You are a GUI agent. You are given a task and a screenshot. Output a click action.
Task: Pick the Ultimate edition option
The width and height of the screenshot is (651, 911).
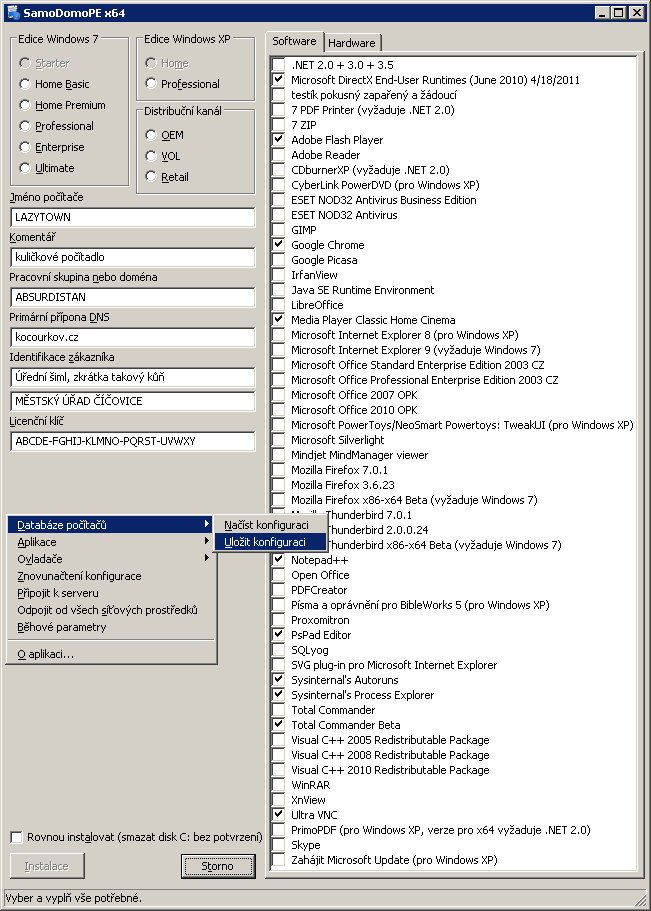[24, 168]
